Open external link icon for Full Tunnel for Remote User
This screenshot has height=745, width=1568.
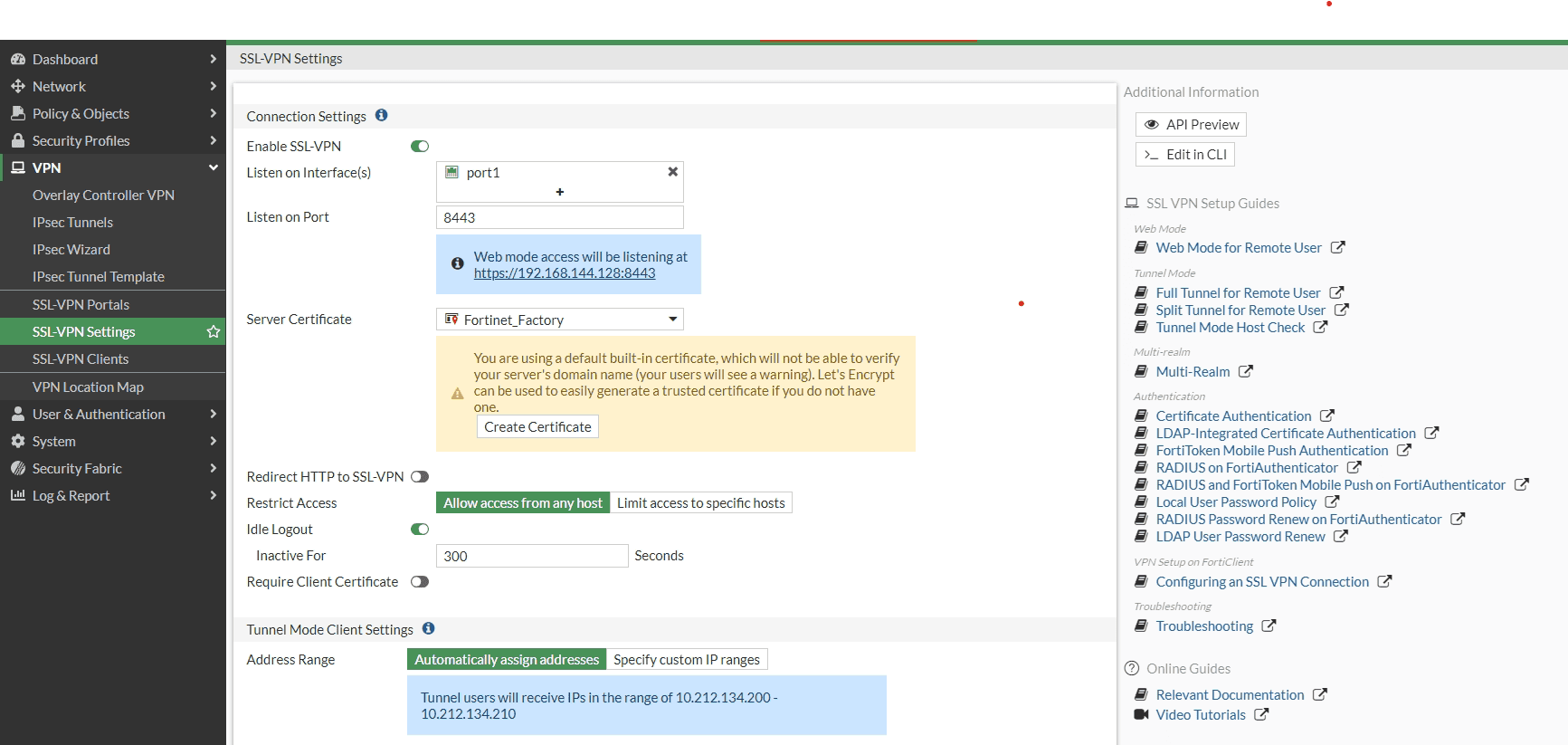(1336, 292)
